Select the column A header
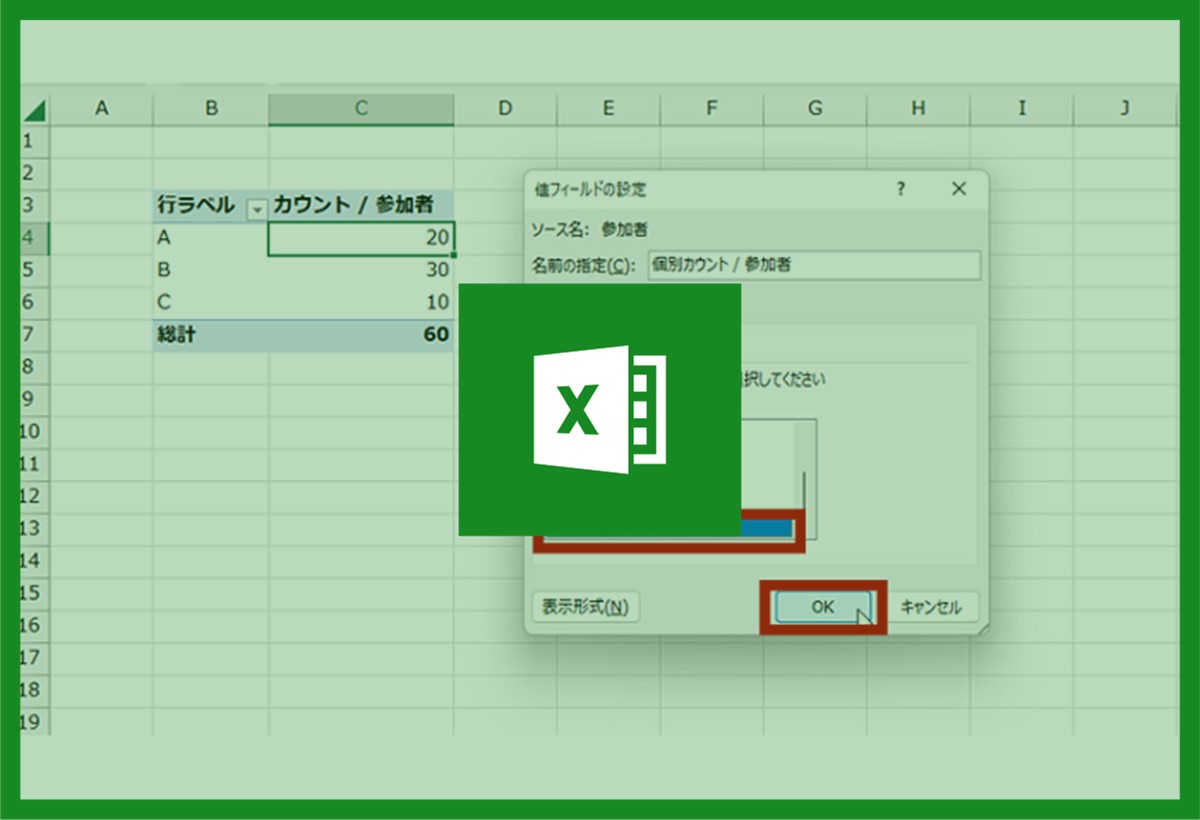Screen dimensions: 1200x820 pos(101,109)
